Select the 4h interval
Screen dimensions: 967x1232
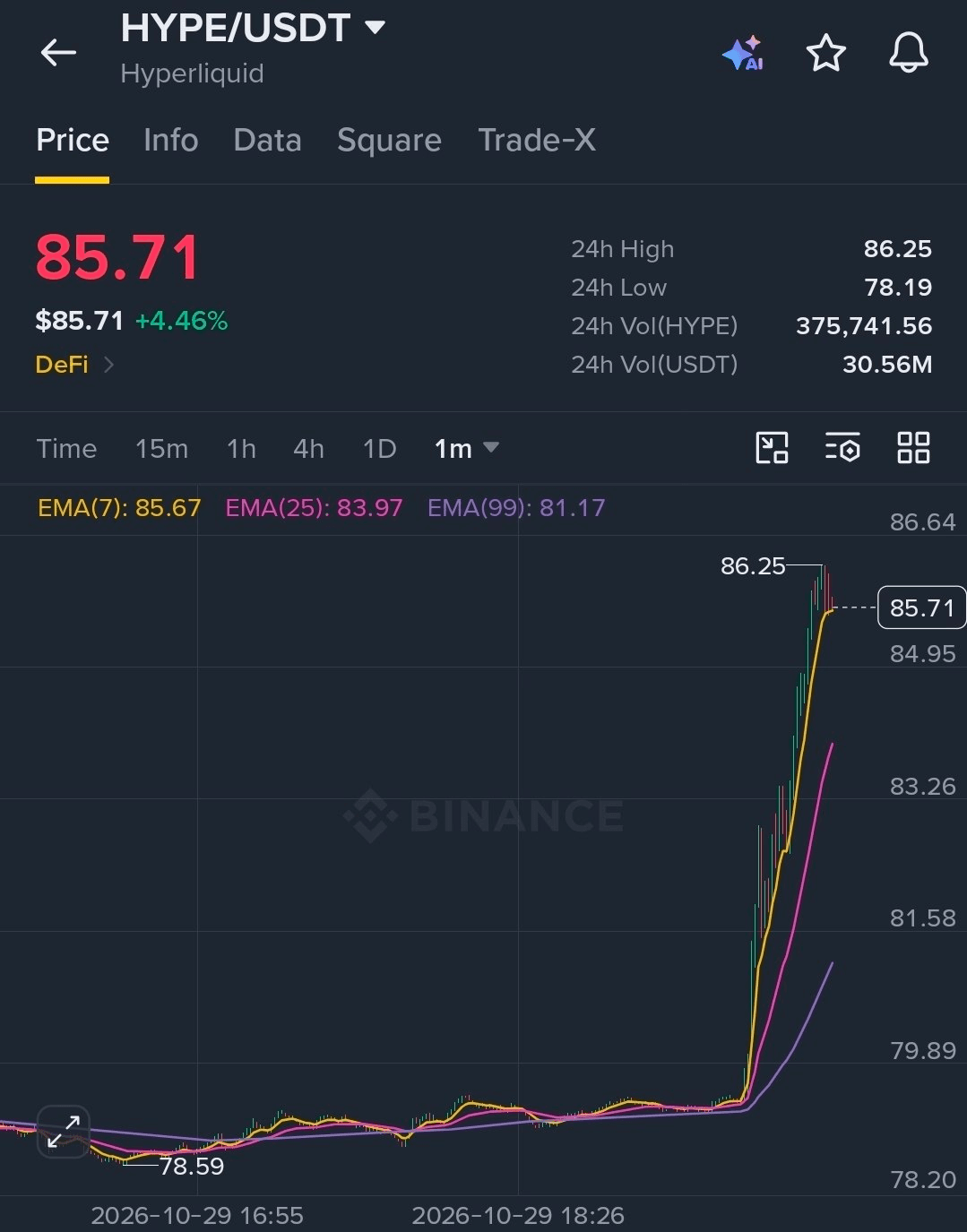pyautogui.click(x=308, y=448)
